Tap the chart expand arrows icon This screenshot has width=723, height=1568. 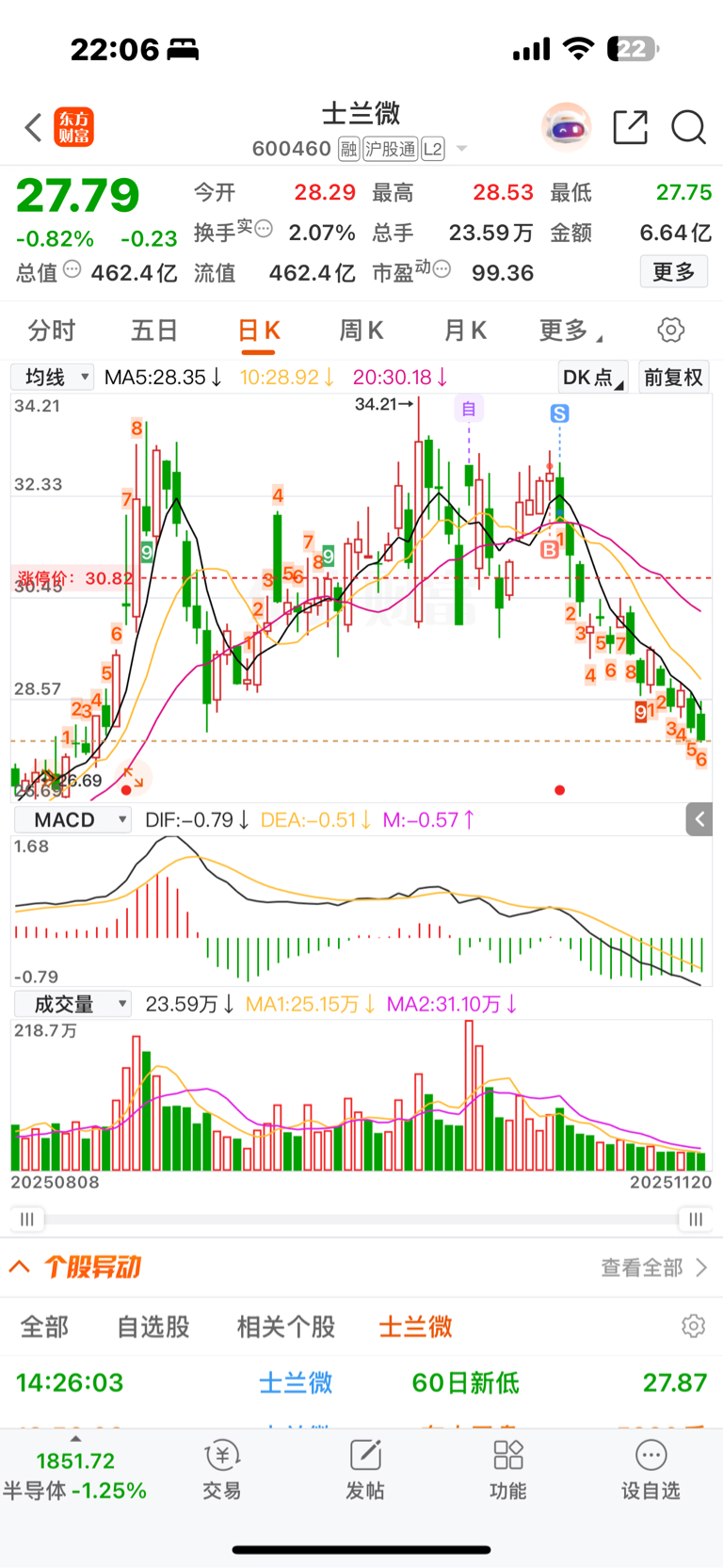pos(133,777)
